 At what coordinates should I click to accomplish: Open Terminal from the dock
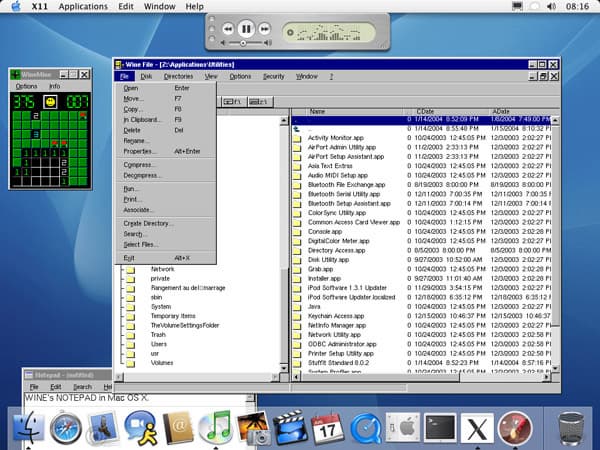click(x=440, y=429)
